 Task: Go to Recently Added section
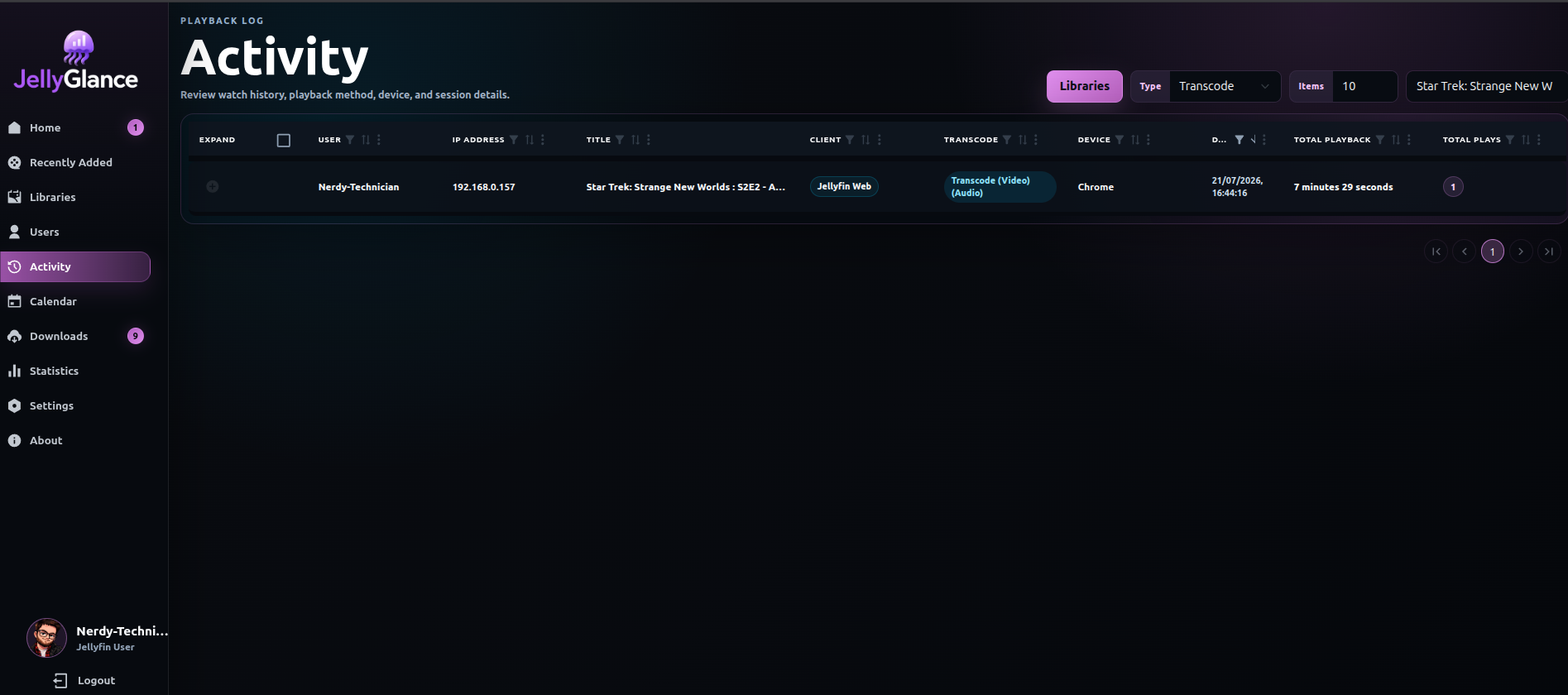click(75, 162)
